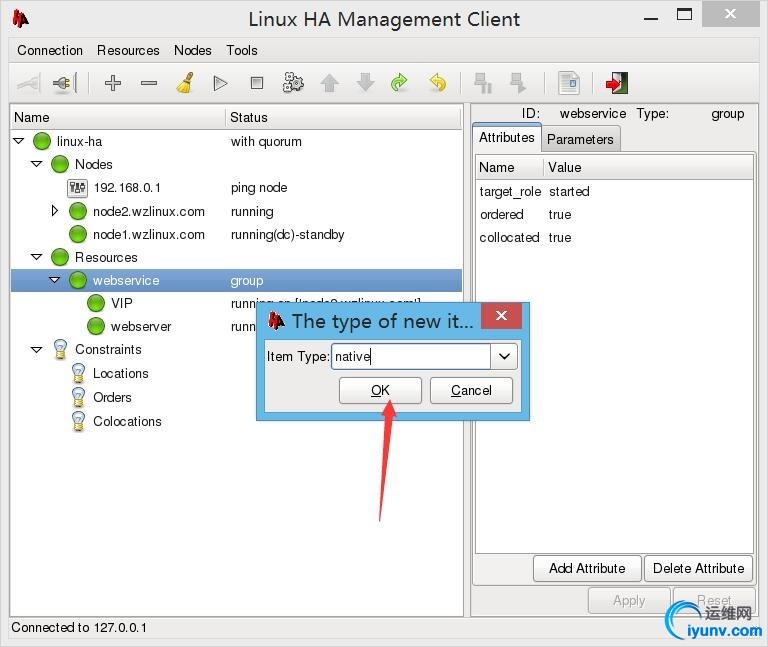Click the Colocations lightbulb icon
The width and height of the screenshot is (768, 647).
point(78,421)
